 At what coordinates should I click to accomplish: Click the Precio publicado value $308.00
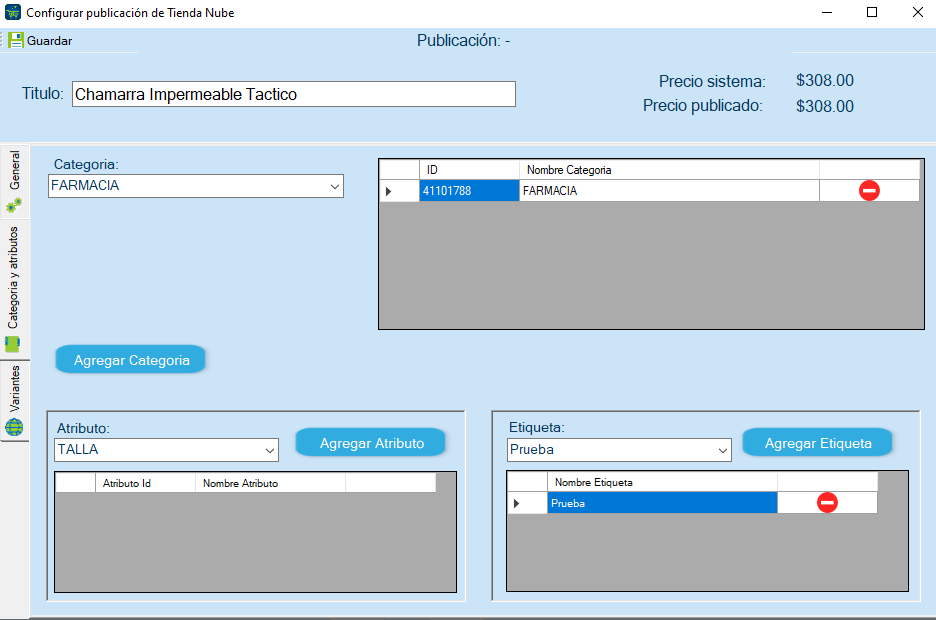coord(824,106)
